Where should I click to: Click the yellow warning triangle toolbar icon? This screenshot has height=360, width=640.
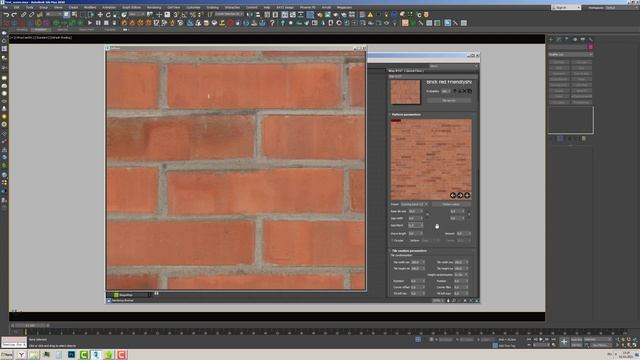(370, 15)
